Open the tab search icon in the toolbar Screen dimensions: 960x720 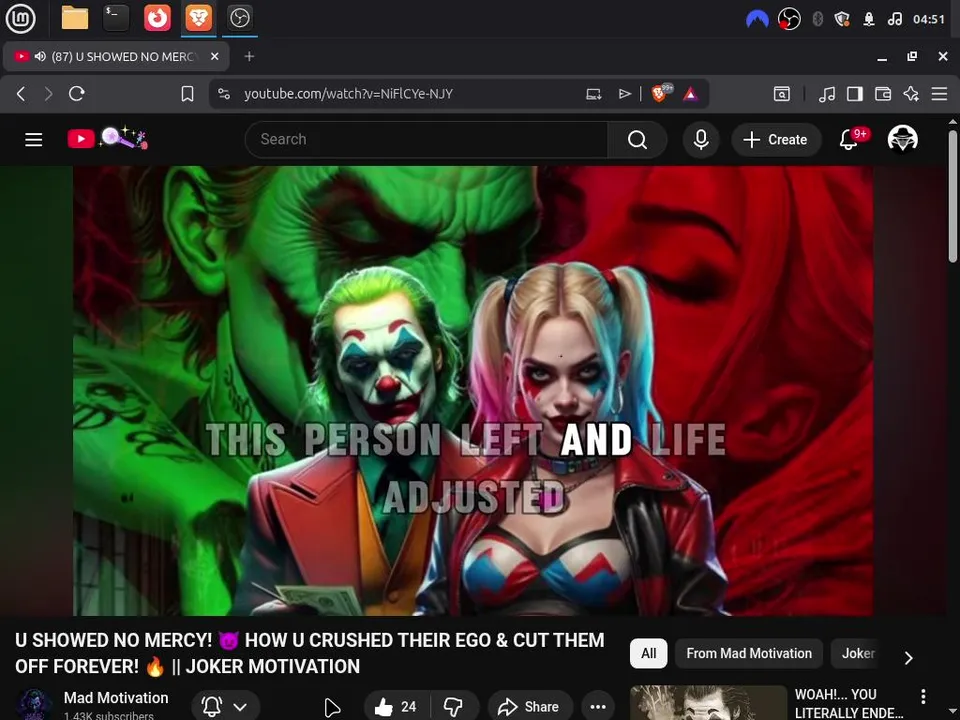(x=782, y=94)
